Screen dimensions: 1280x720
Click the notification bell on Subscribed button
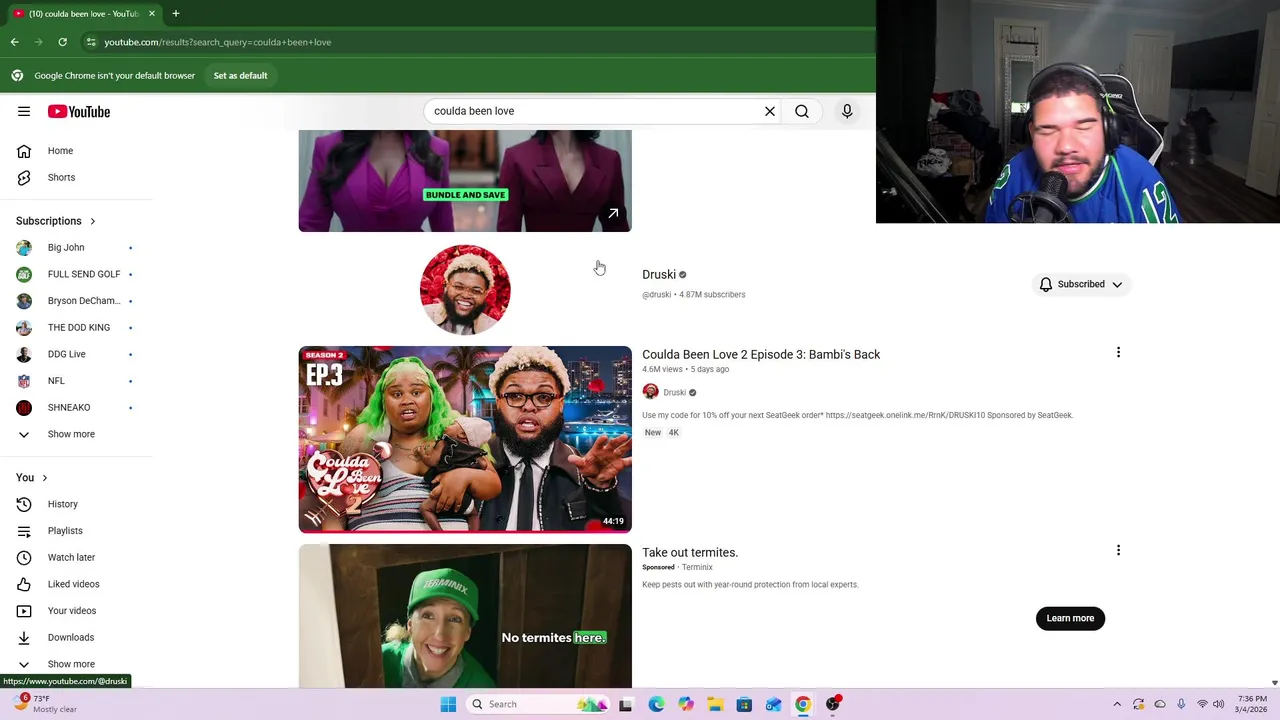(x=1046, y=284)
